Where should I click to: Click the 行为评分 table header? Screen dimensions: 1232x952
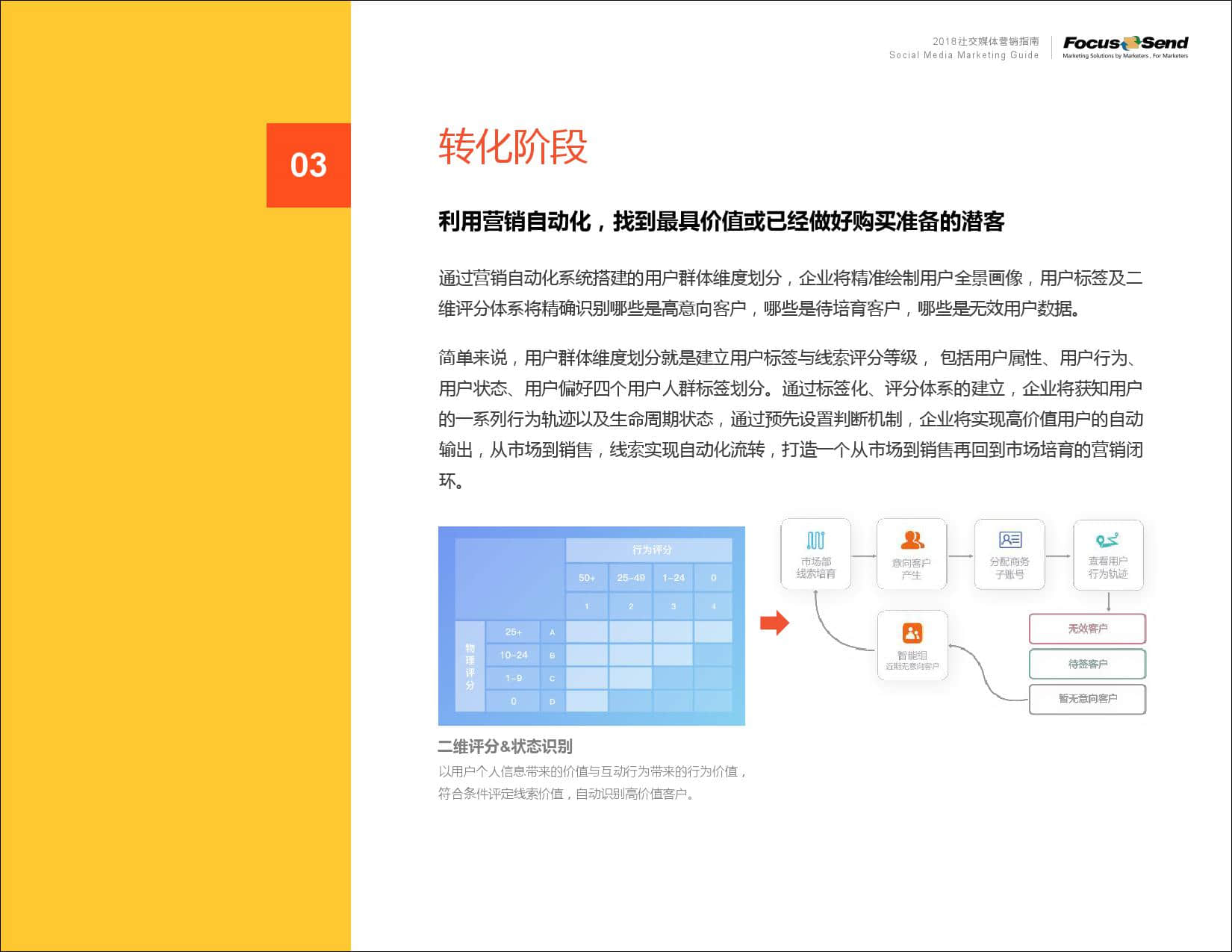pyautogui.click(x=649, y=550)
